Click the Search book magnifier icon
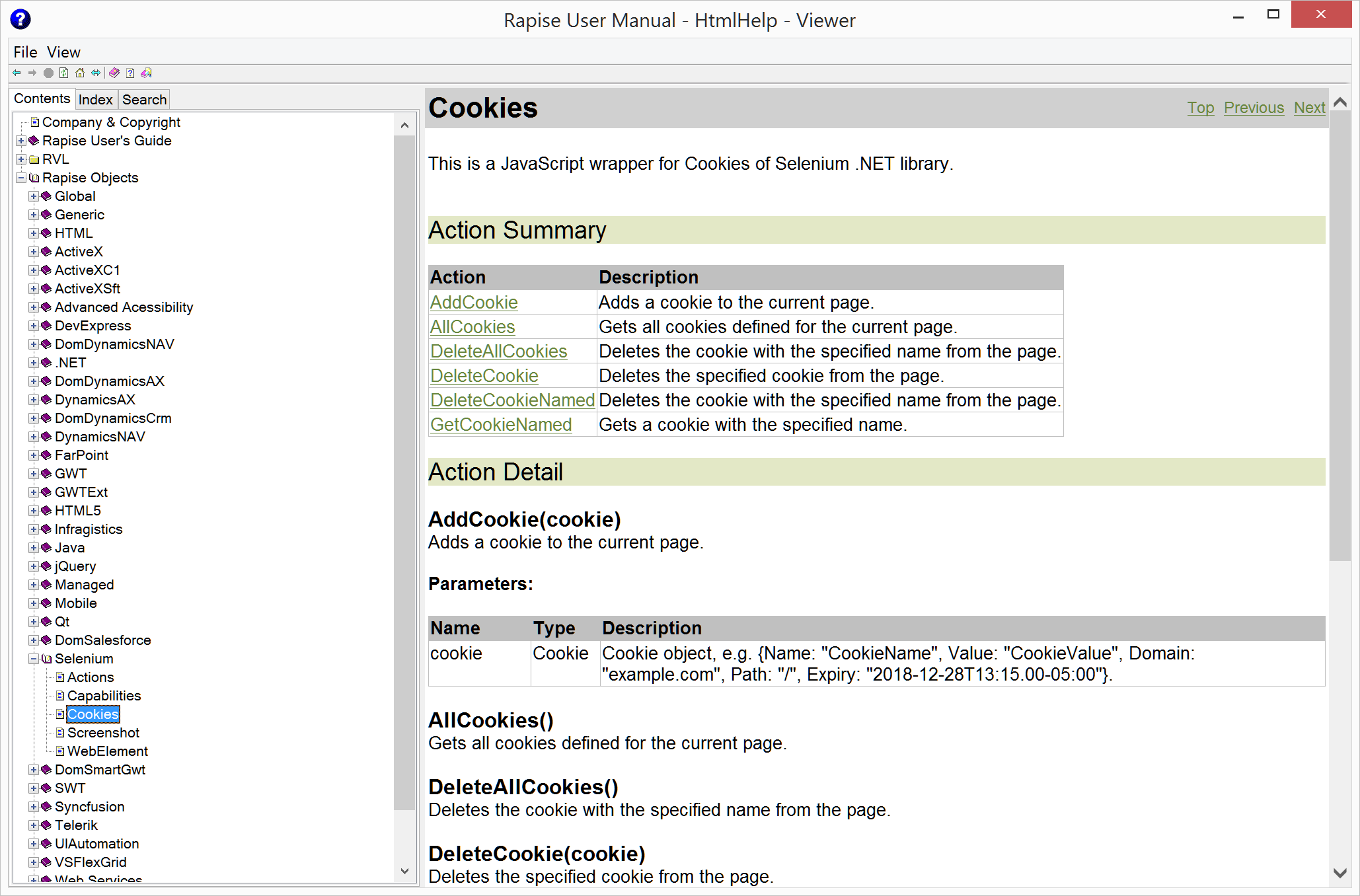1360x896 pixels. [x=147, y=73]
